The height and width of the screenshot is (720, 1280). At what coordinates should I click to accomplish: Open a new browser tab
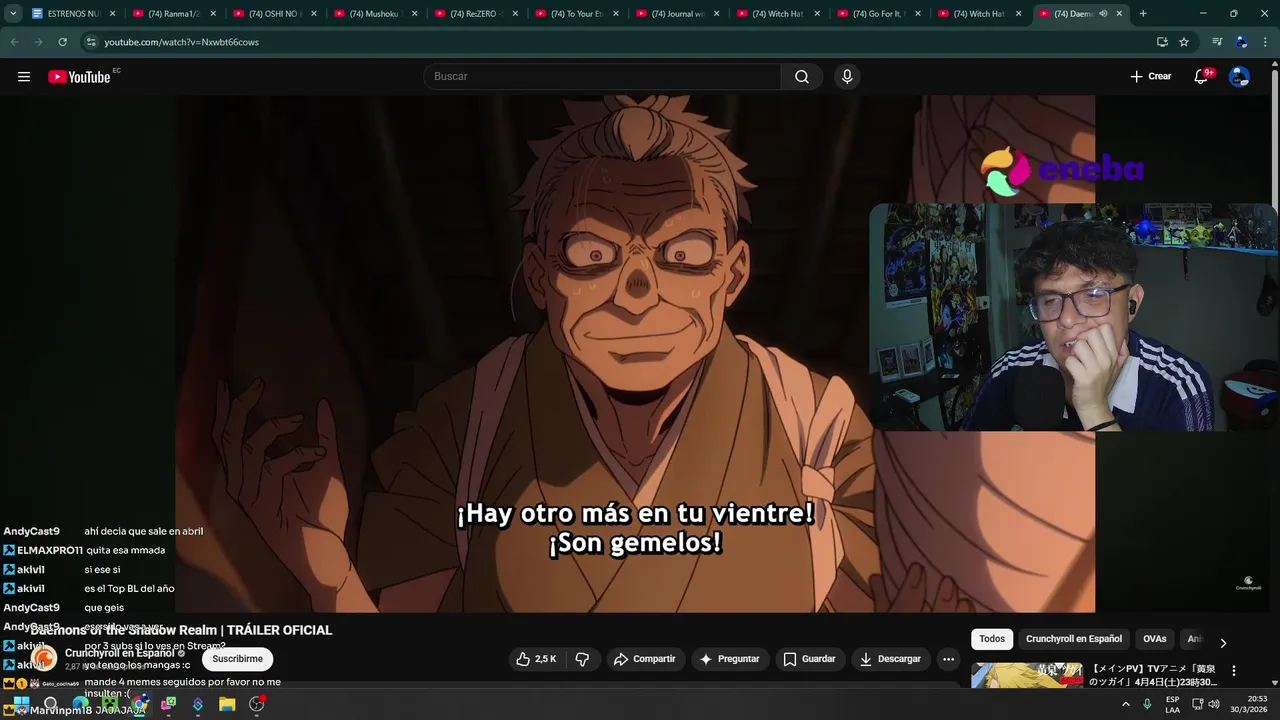coord(1143,14)
